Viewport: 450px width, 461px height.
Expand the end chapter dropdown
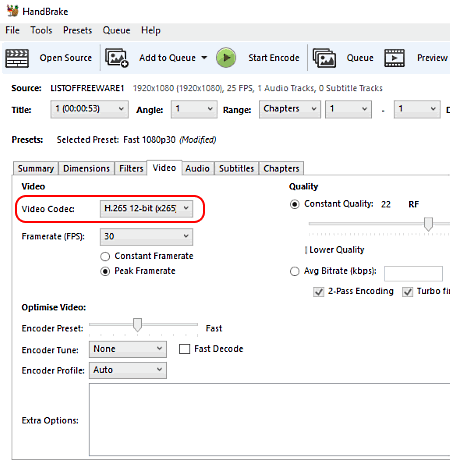417,109
